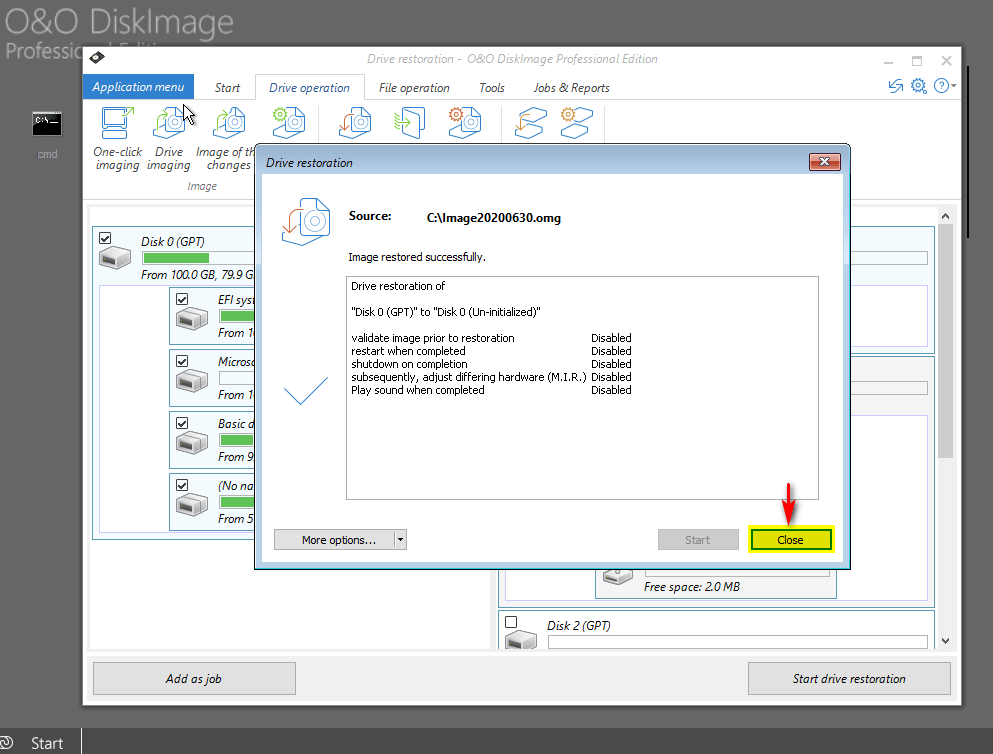Image resolution: width=993 pixels, height=754 pixels.
Task: Click the 'Image restored successfully.' text
Action: (417, 257)
